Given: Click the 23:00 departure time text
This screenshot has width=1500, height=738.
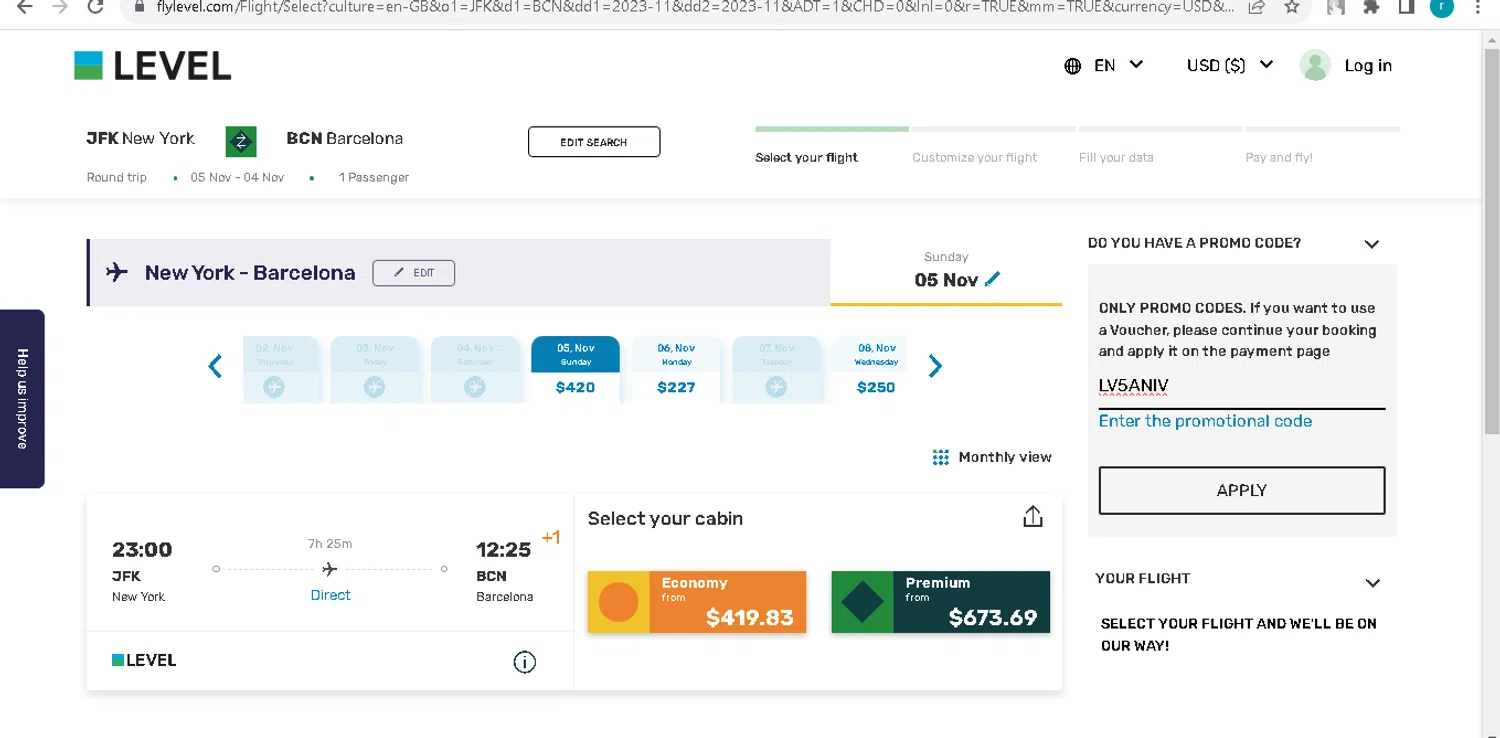Looking at the screenshot, I should click(142, 549).
